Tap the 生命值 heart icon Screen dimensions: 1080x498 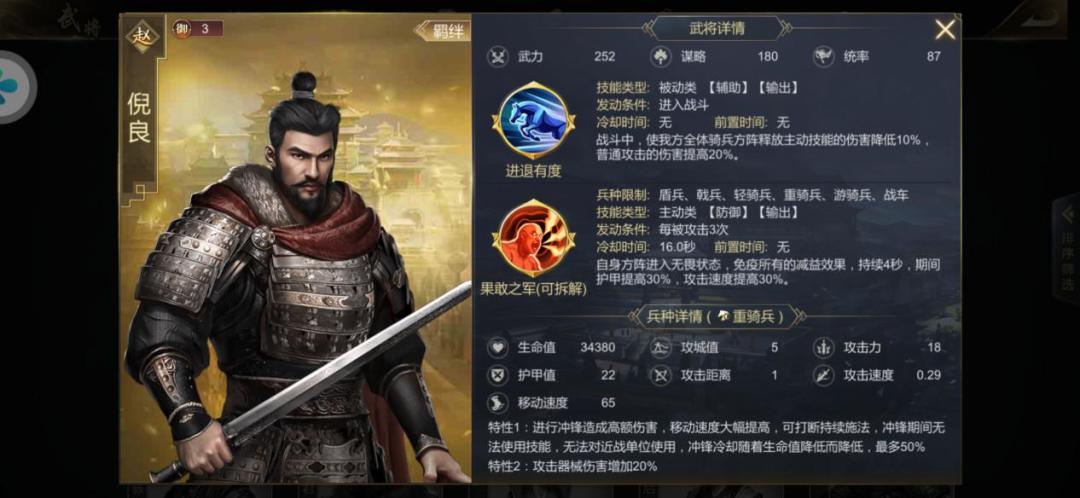pyautogui.click(x=497, y=347)
